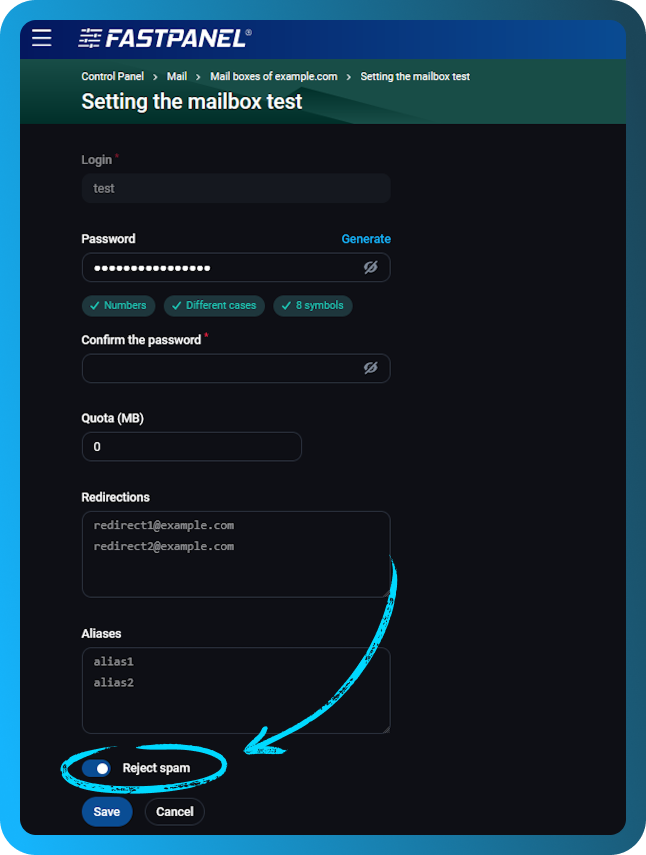Toggle password visibility on Password field
Image resolution: width=646 pixels, height=855 pixels.
(371, 267)
